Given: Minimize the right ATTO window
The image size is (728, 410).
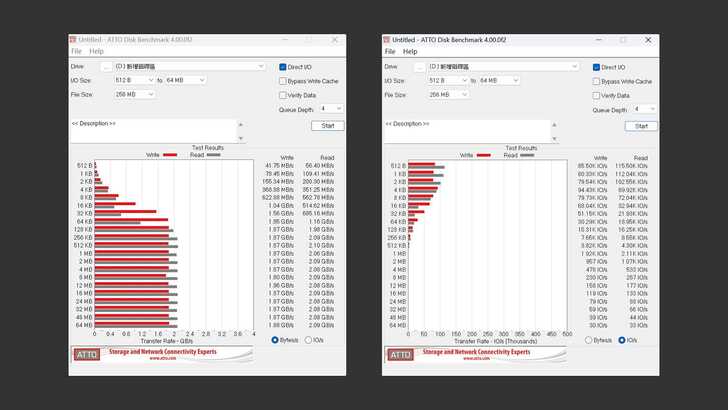Looking at the screenshot, I should point(599,40).
